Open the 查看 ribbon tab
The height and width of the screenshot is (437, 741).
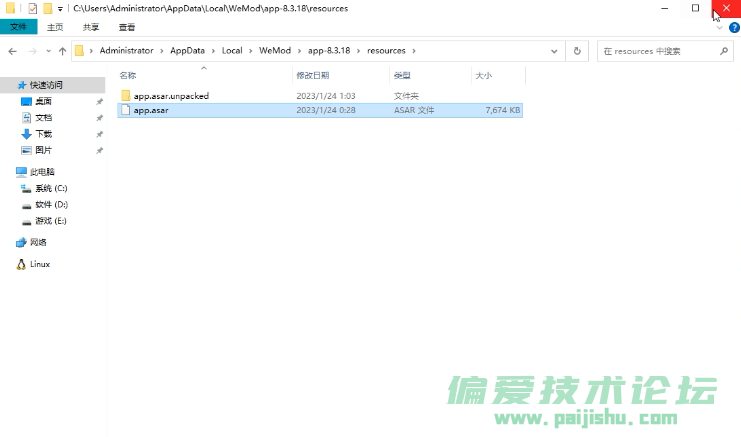click(x=127, y=27)
